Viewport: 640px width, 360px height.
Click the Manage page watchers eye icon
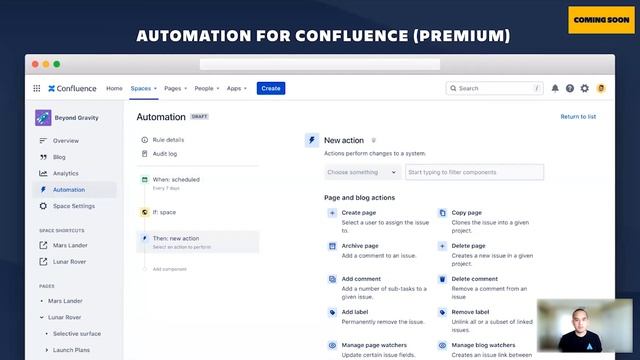332,345
